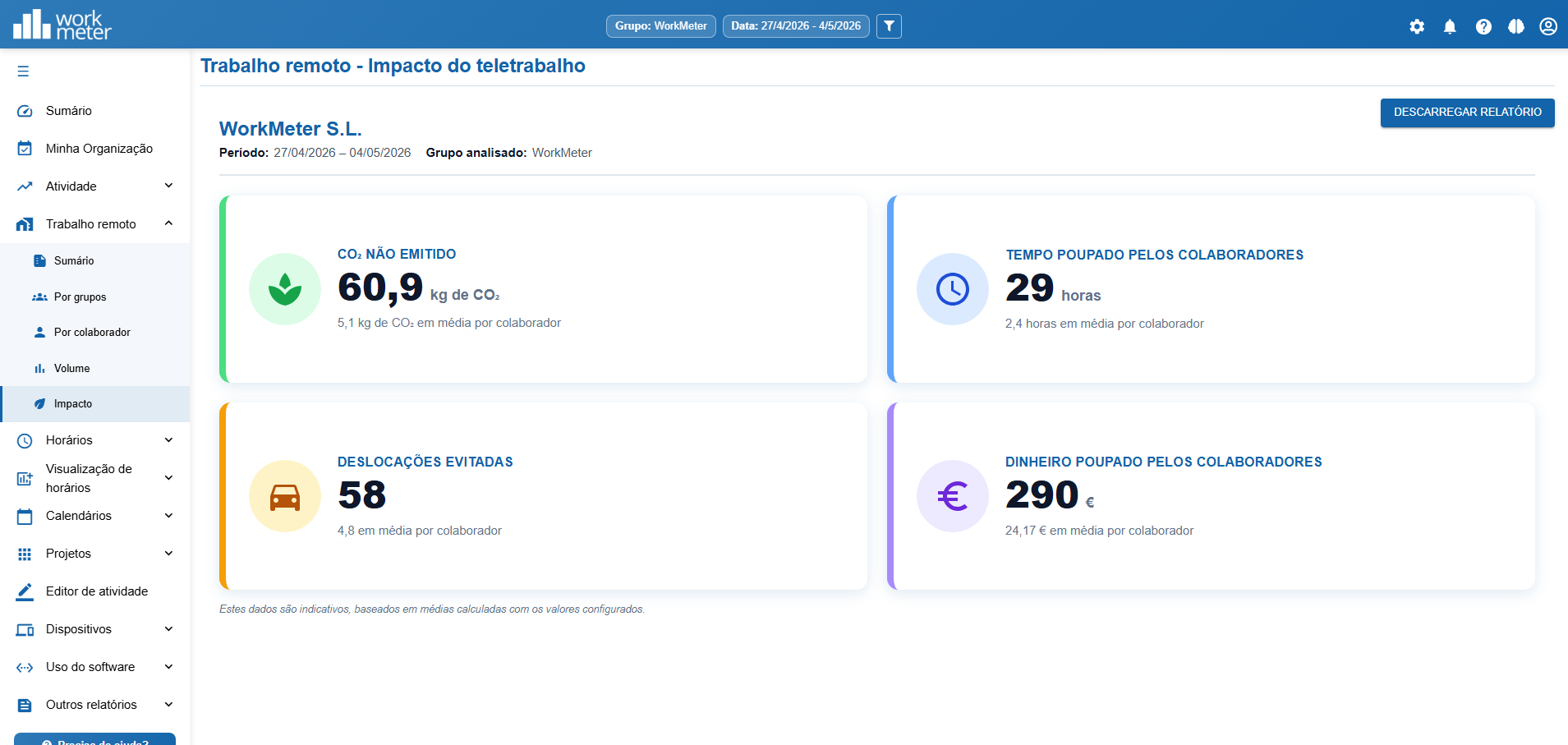Toggle the hamburger menu in the sidebar
The image size is (1568, 745).
pyautogui.click(x=23, y=71)
